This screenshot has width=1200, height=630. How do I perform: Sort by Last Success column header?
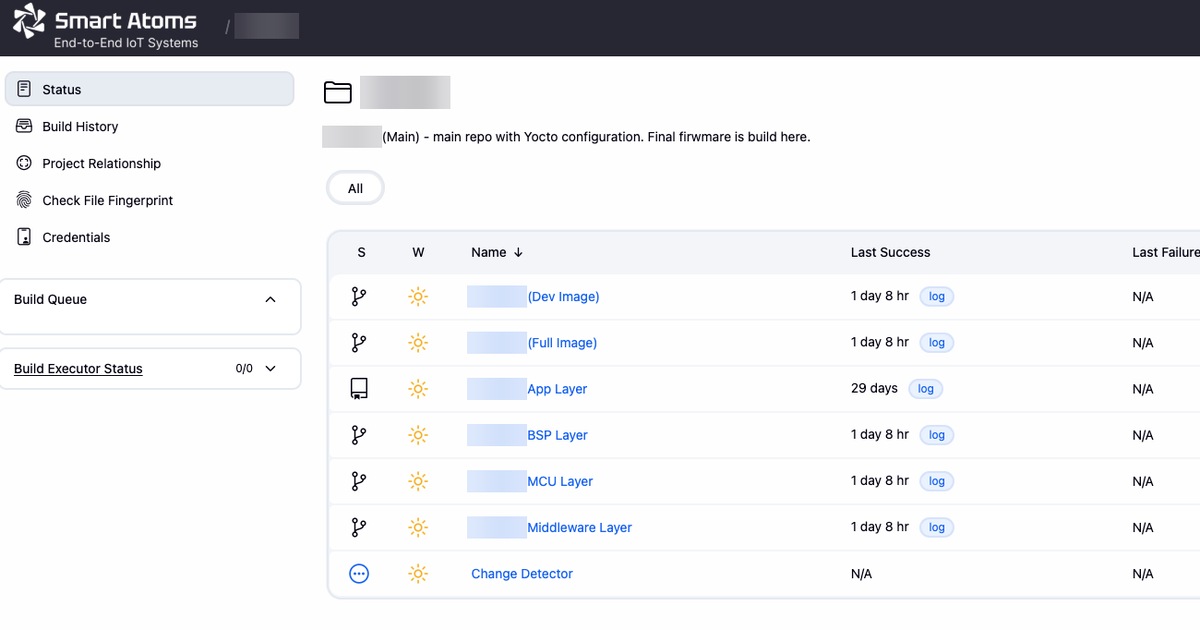point(890,252)
